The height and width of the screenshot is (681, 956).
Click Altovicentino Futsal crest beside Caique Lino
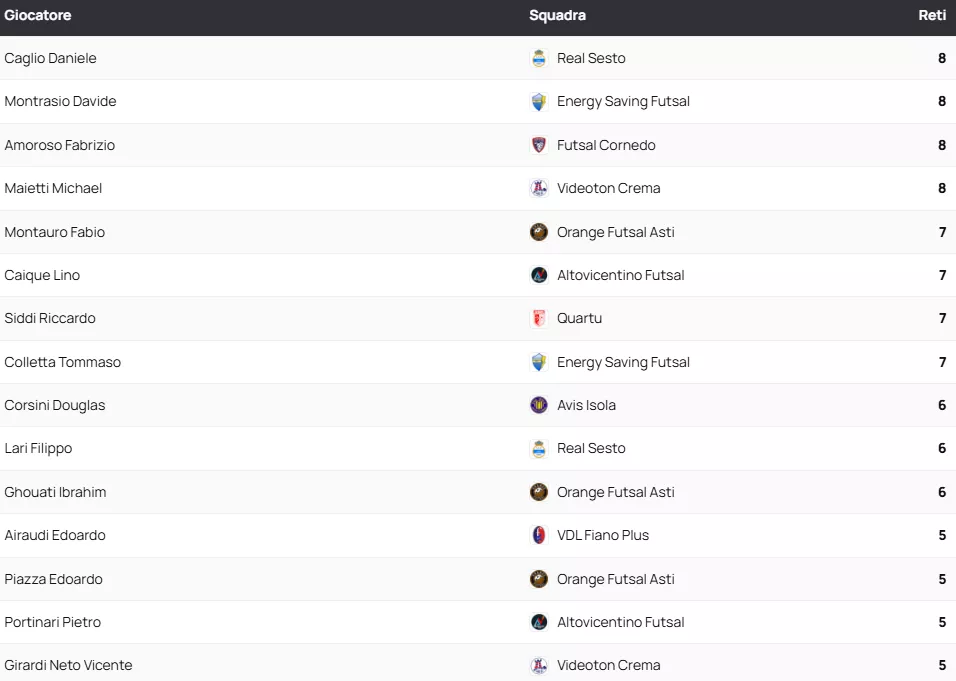(539, 275)
